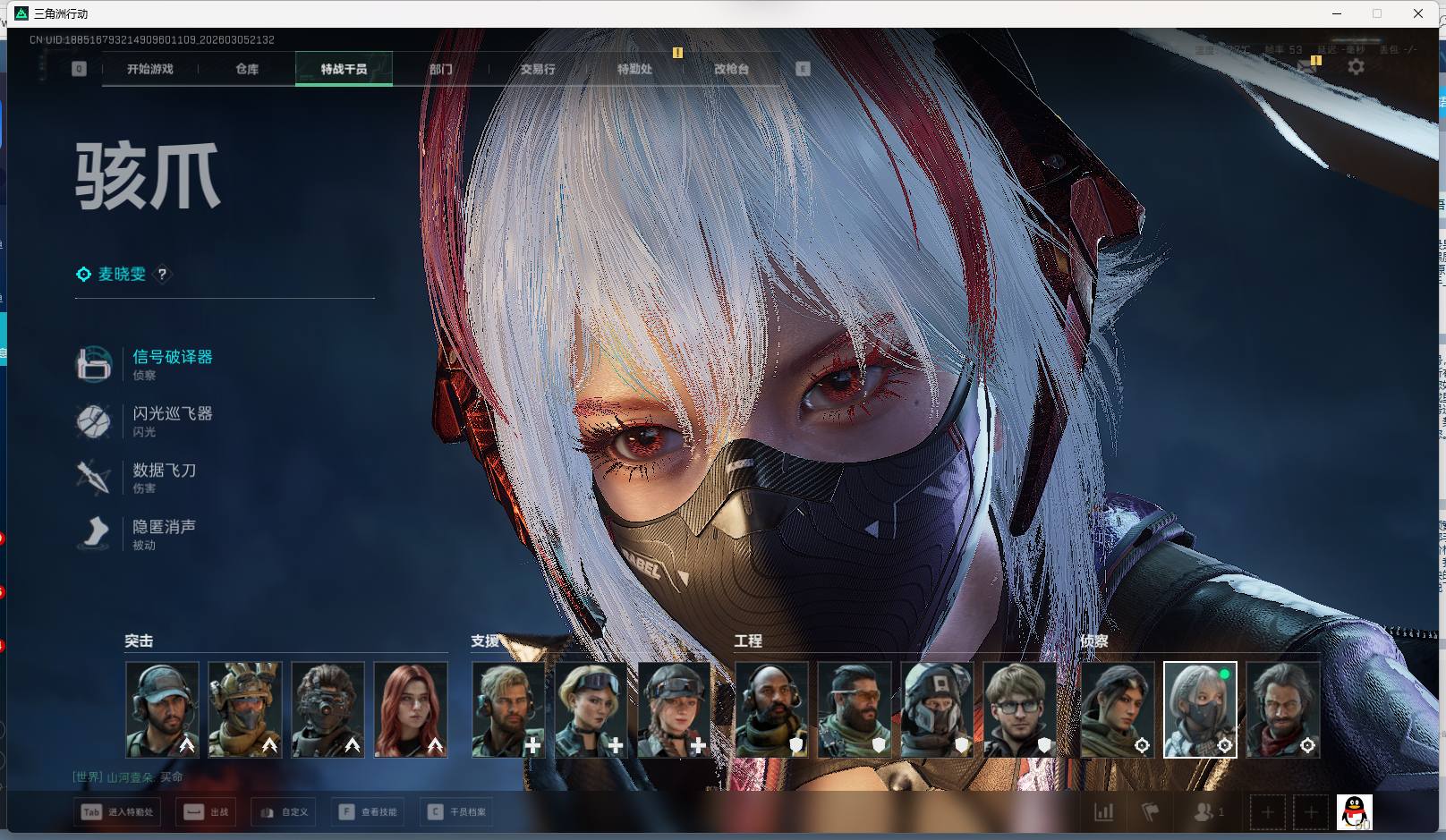
Task: Select the blonde support operator with goggles
Action: pyautogui.click(x=591, y=709)
